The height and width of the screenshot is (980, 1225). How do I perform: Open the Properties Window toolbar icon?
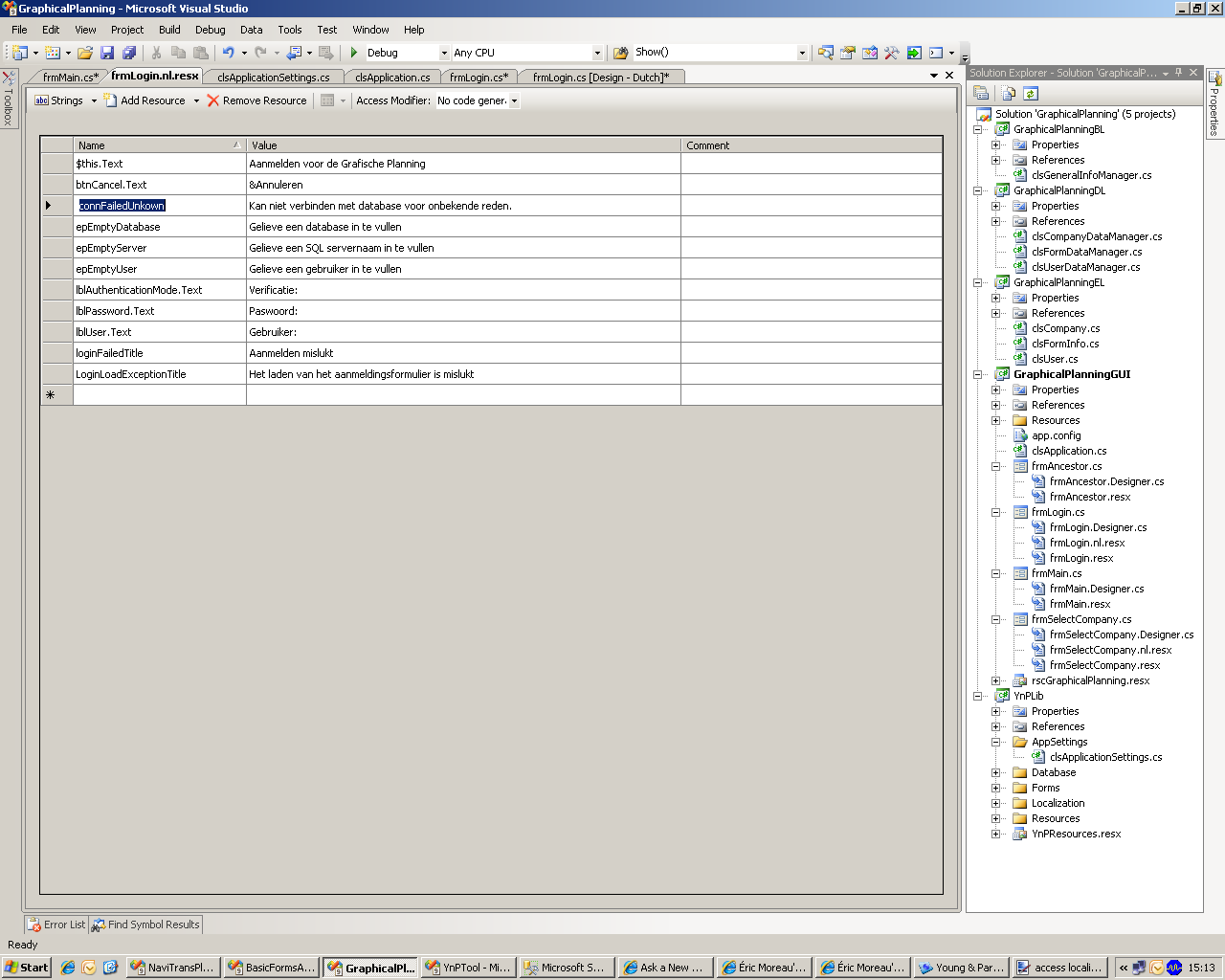coord(847,53)
